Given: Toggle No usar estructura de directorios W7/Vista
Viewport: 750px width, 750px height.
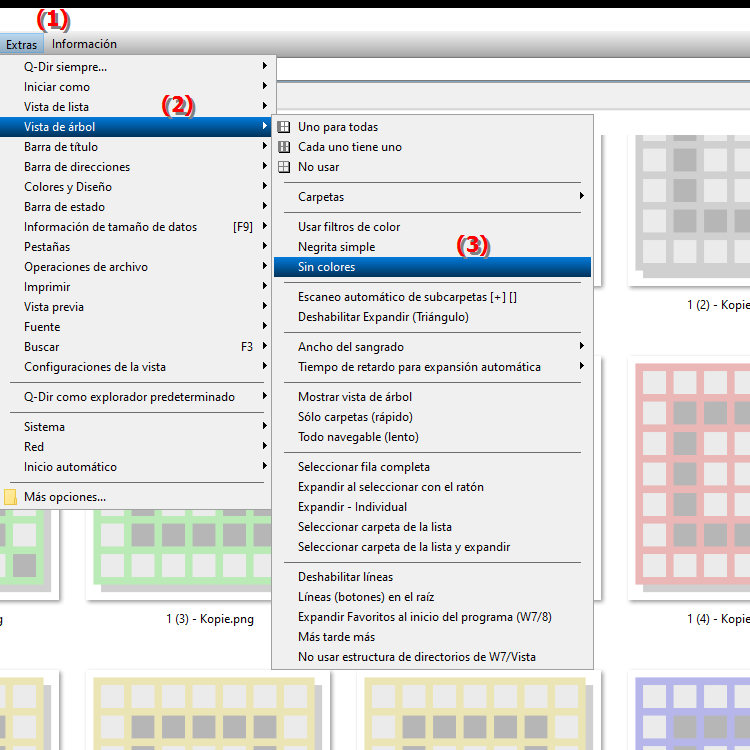Looking at the screenshot, I should coord(432,657).
